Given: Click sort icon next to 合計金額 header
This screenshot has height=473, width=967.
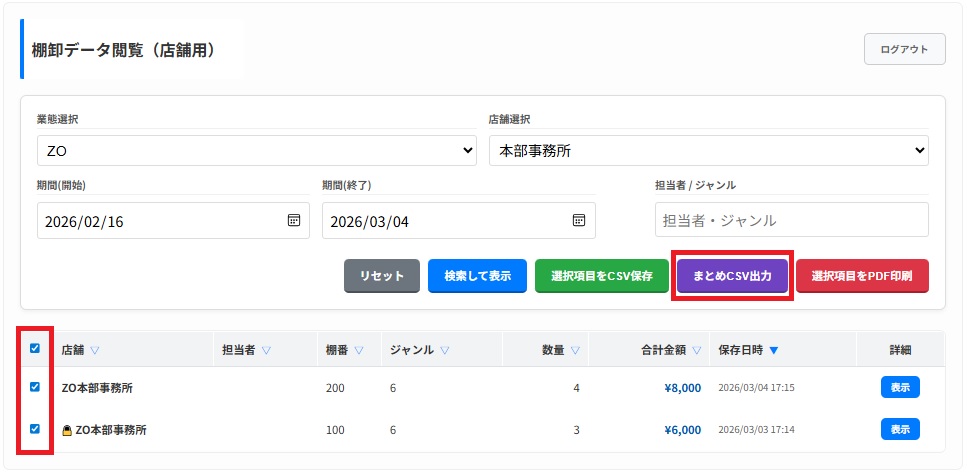Looking at the screenshot, I should point(695,350).
